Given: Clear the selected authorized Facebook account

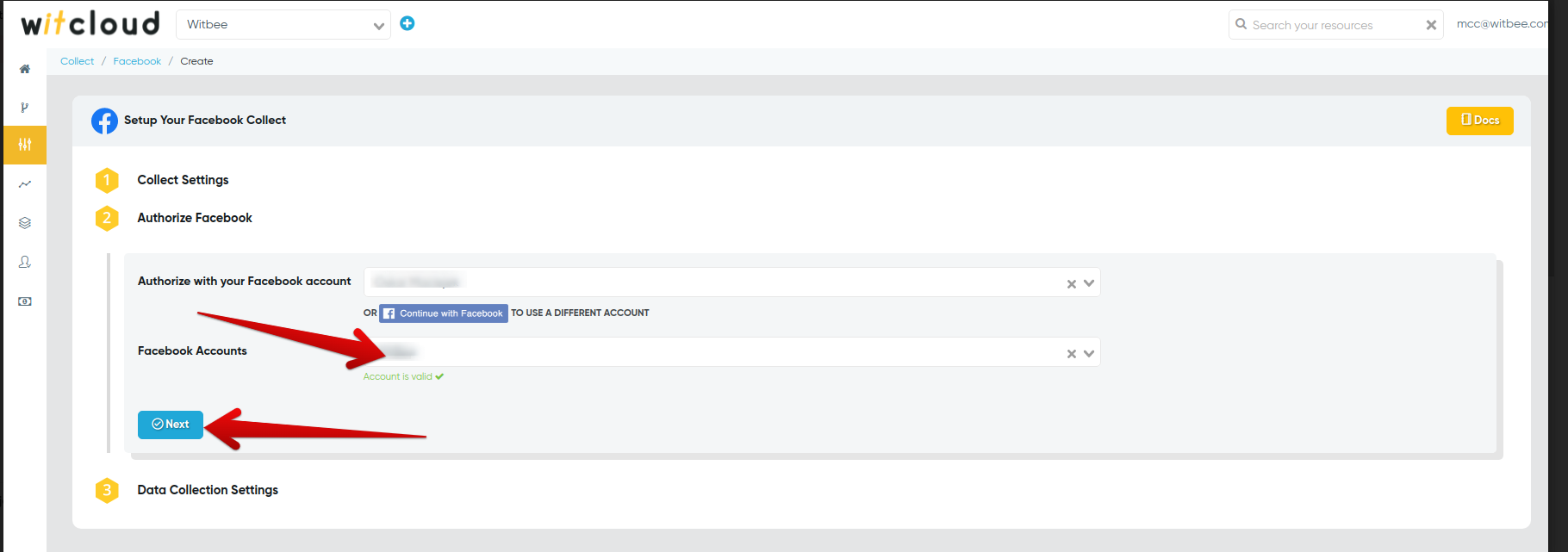Looking at the screenshot, I should (x=1072, y=284).
